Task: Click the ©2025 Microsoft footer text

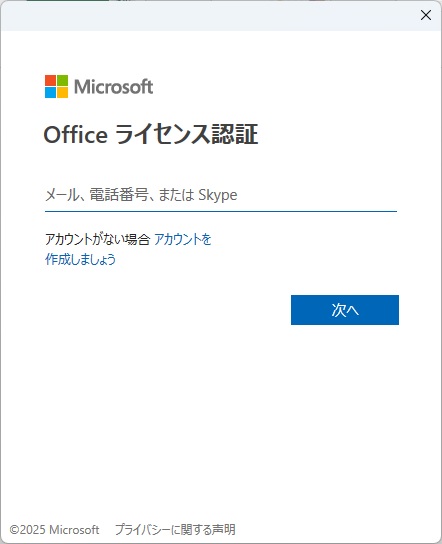Action: coord(54,530)
